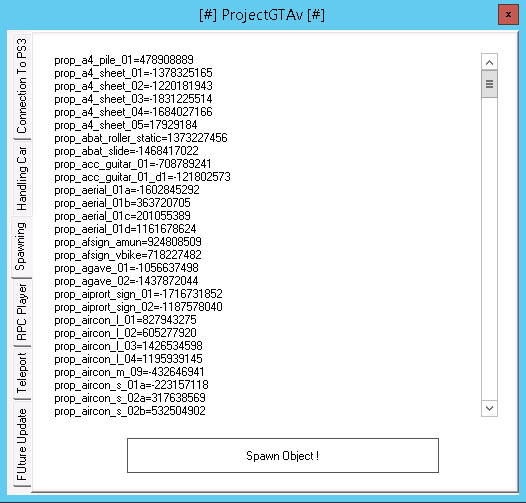Viewport: 526px width, 503px height.
Task: Click the object list scrollbar thumb
Action: coord(489,84)
